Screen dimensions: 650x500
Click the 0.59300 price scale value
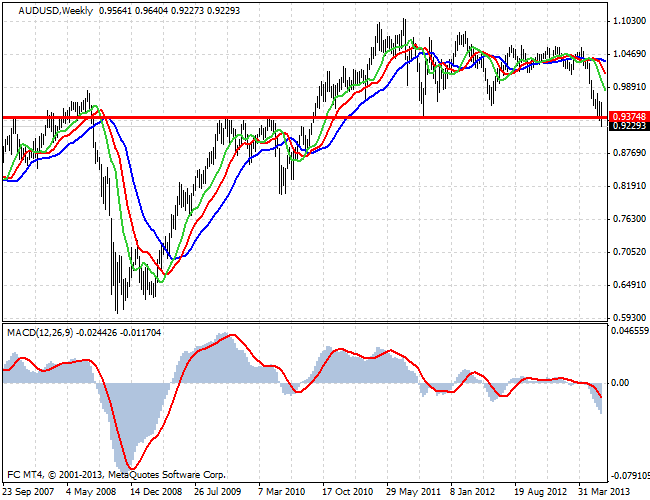pos(629,318)
